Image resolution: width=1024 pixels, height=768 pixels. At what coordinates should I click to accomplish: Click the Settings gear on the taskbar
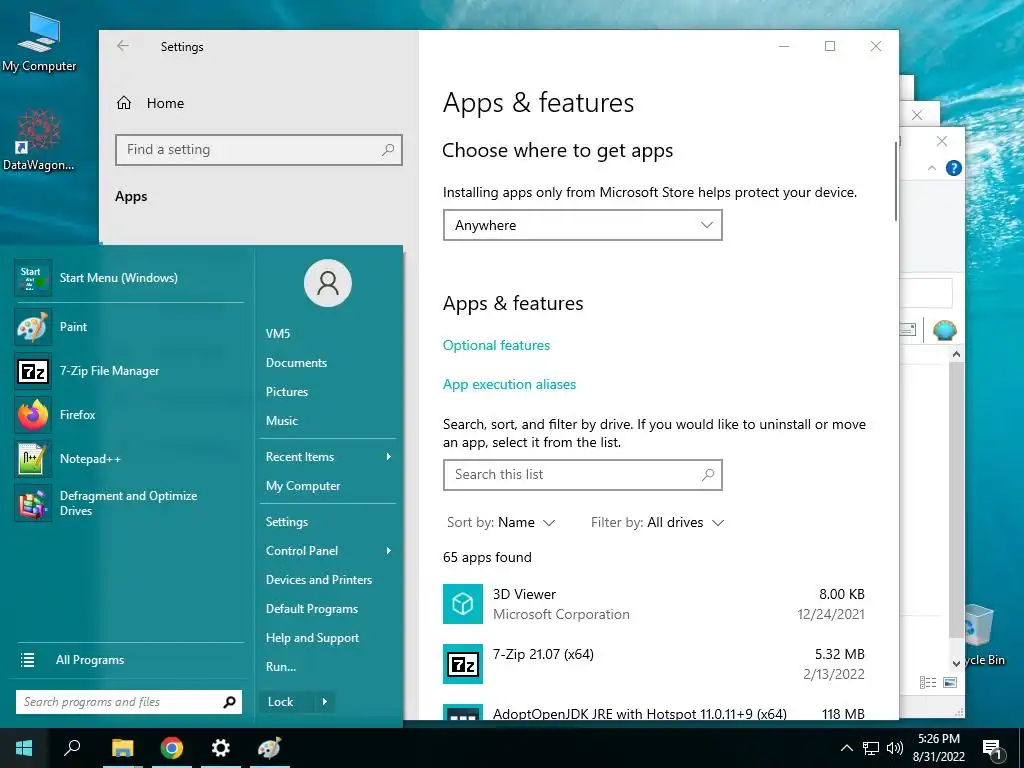[221, 748]
